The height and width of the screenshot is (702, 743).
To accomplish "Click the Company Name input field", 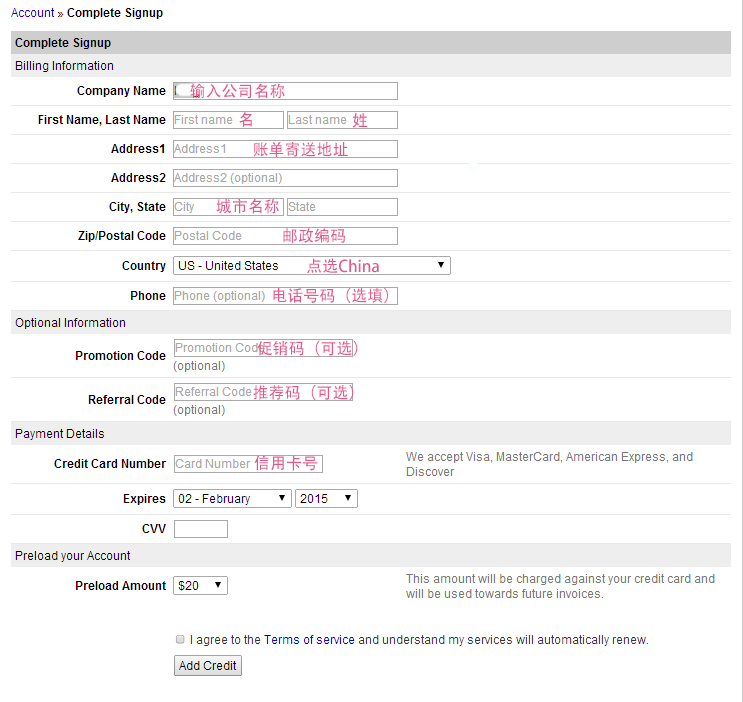I will (285, 91).
